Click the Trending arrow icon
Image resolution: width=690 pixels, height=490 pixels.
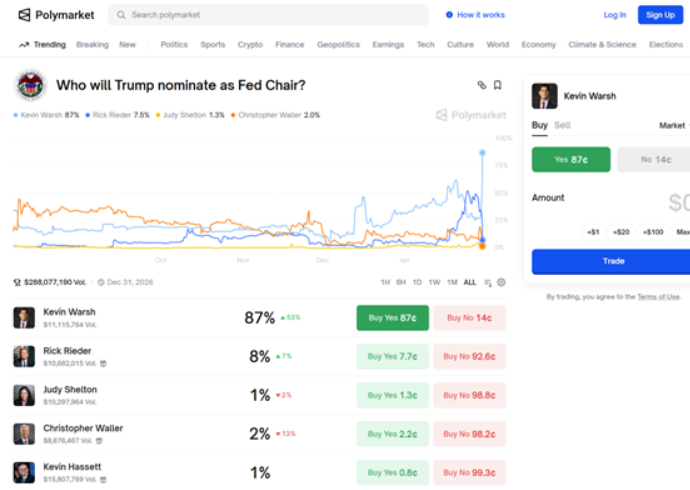tap(23, 45)
